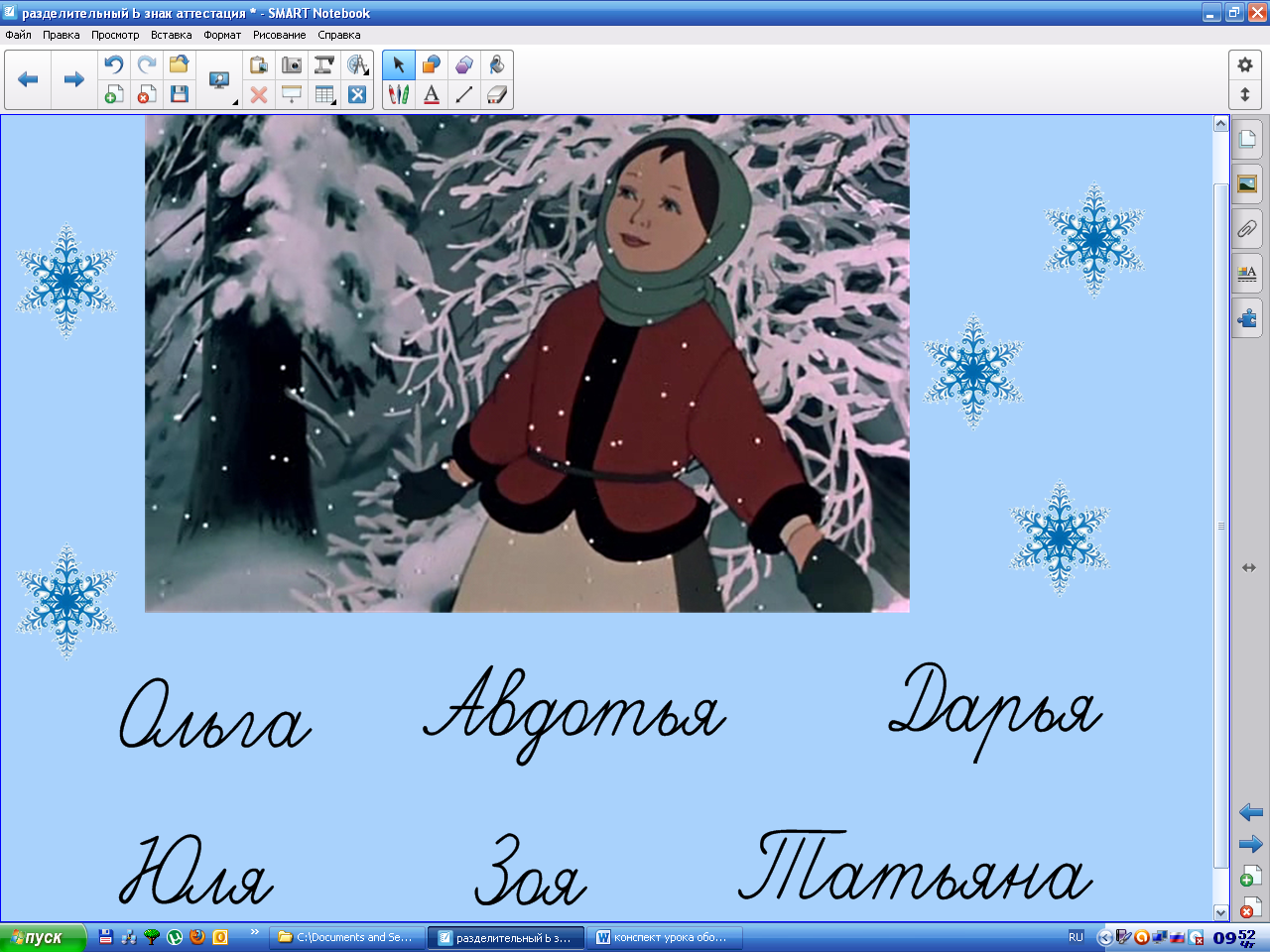
Task: Select the cartoon girl winter image
Action: (x=527, y=363)
